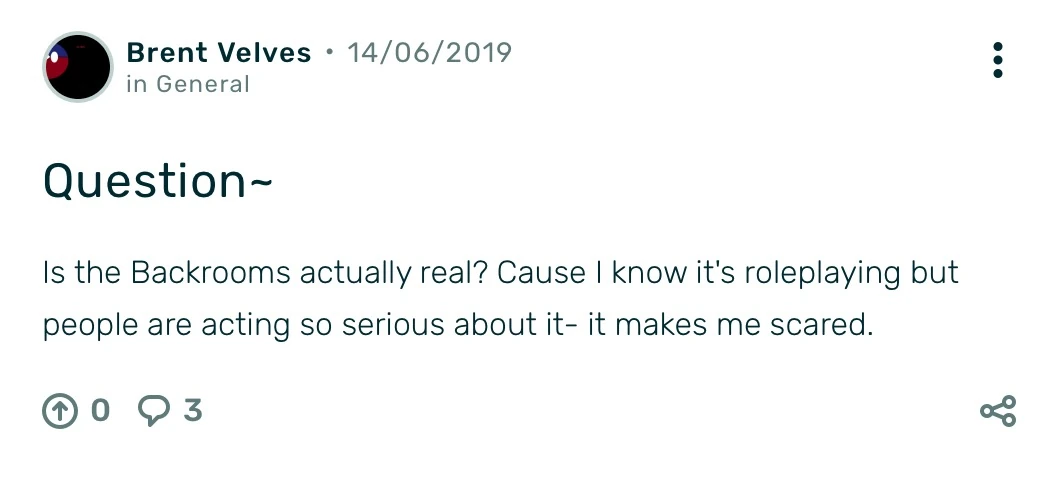Click the Brent Velves username

coord(219,52)
